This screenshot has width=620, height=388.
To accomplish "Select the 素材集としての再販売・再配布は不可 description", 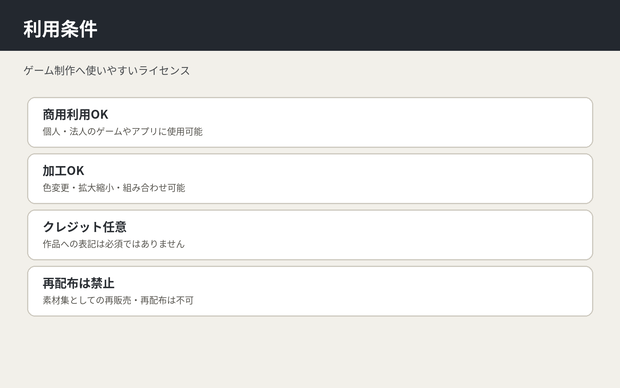I will coord(118,300).
